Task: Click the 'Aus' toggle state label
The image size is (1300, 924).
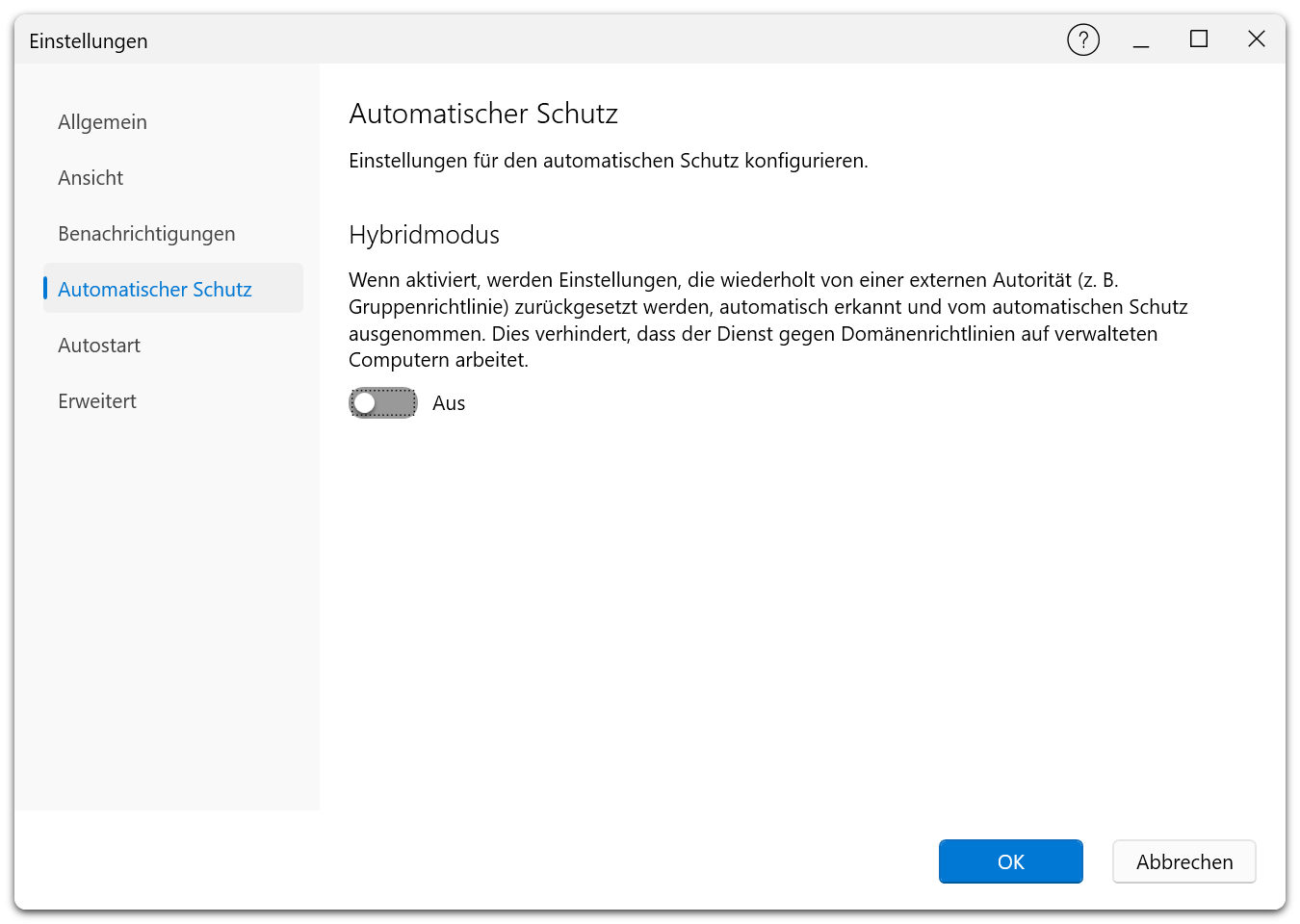Action: 449,403
